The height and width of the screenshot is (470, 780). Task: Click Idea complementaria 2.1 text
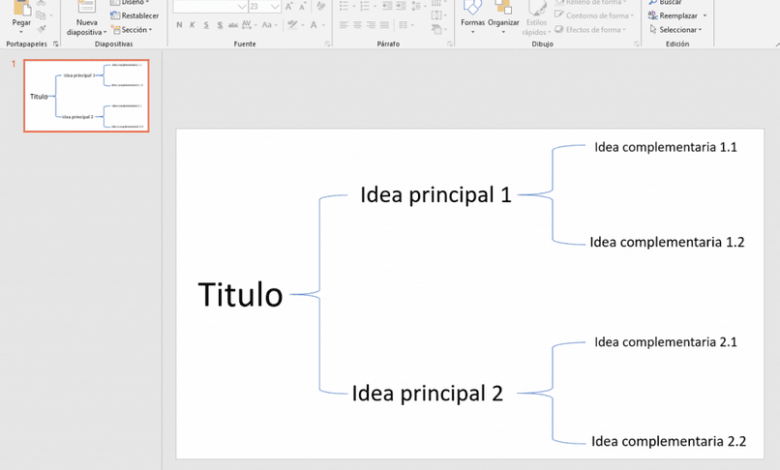[x=666, y=342]
